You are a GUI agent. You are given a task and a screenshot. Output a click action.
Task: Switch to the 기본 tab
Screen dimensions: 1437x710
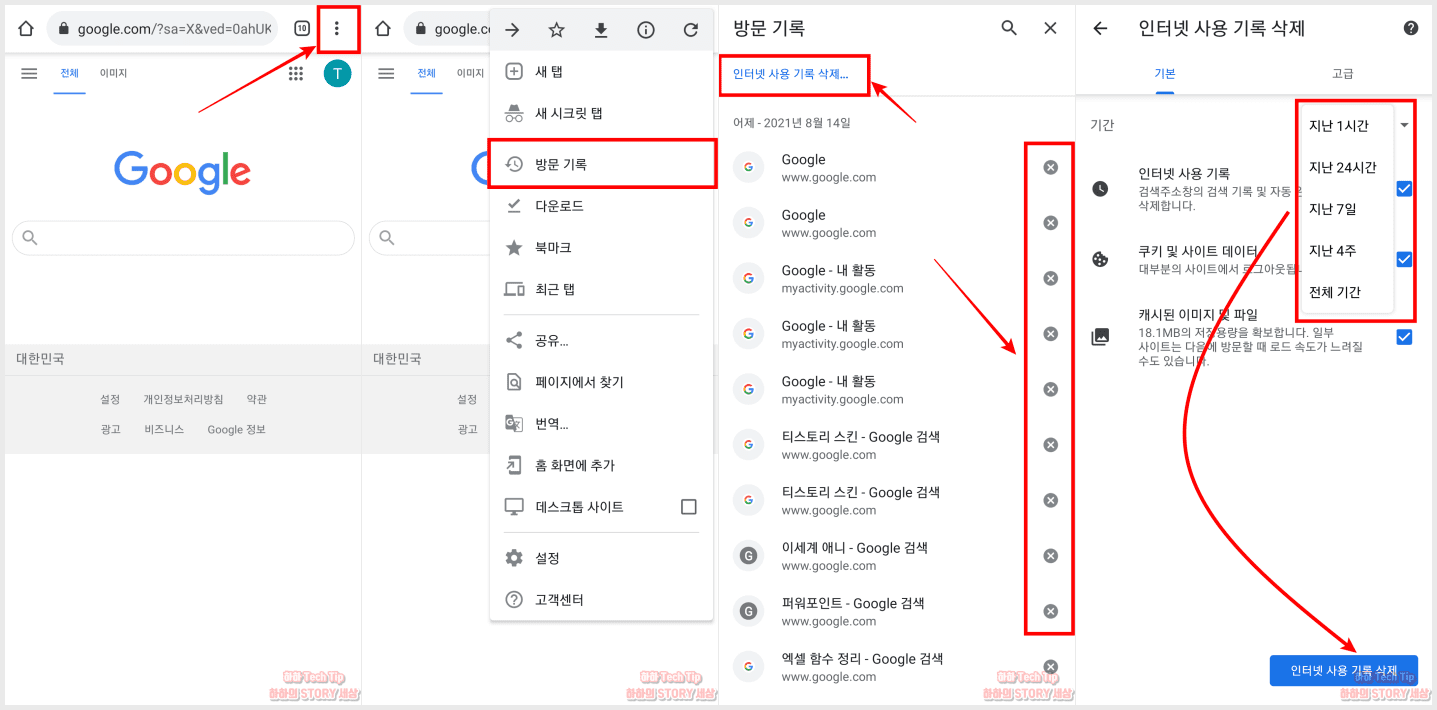pos(1165,74)
